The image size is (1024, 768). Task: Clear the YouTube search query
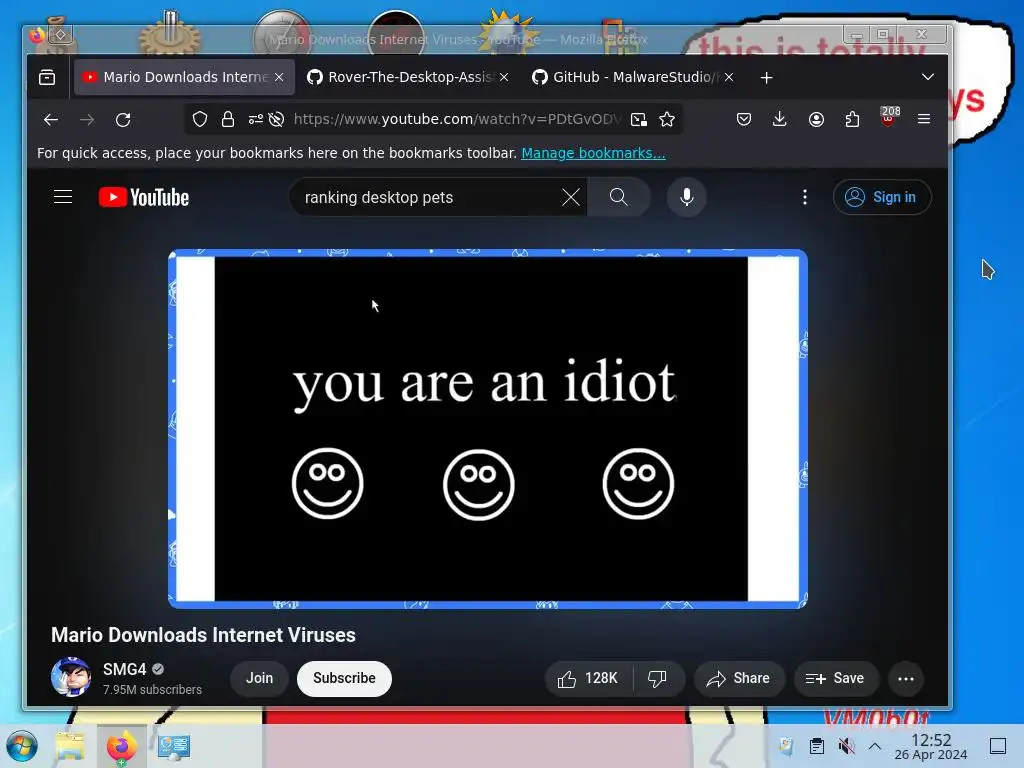[x=571, y=197]
